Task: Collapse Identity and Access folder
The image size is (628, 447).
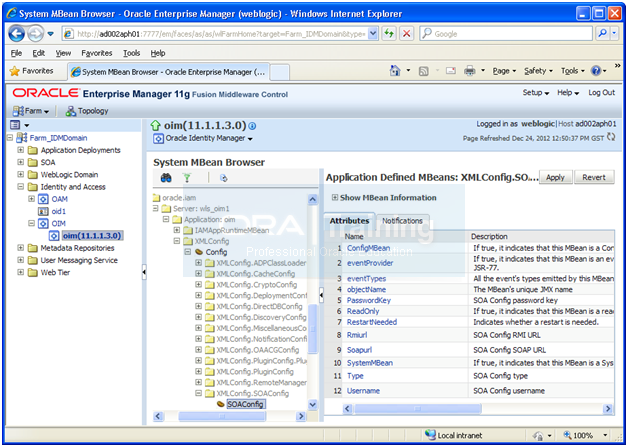Action: [x=20, y=187]
